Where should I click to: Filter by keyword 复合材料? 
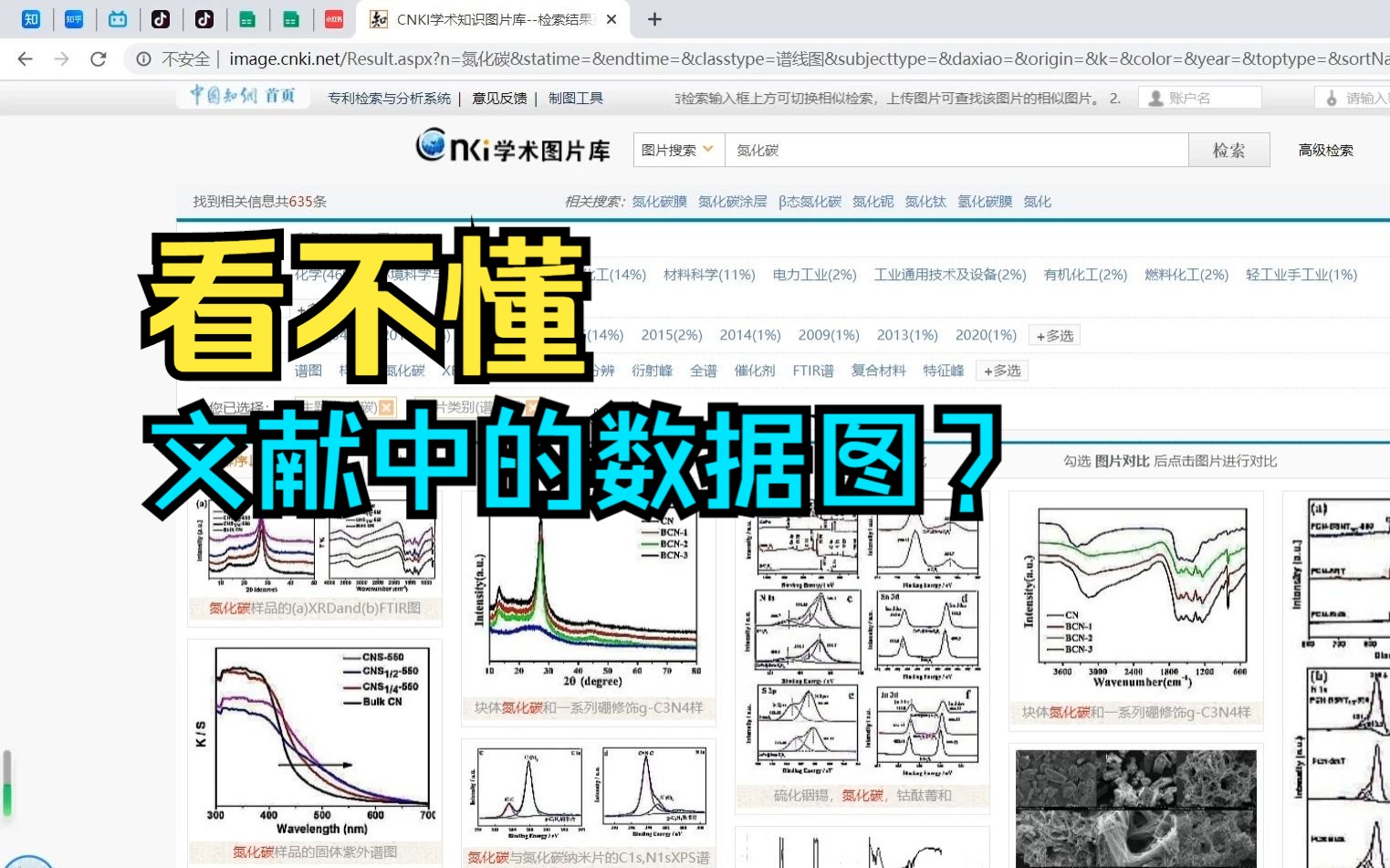879,371
